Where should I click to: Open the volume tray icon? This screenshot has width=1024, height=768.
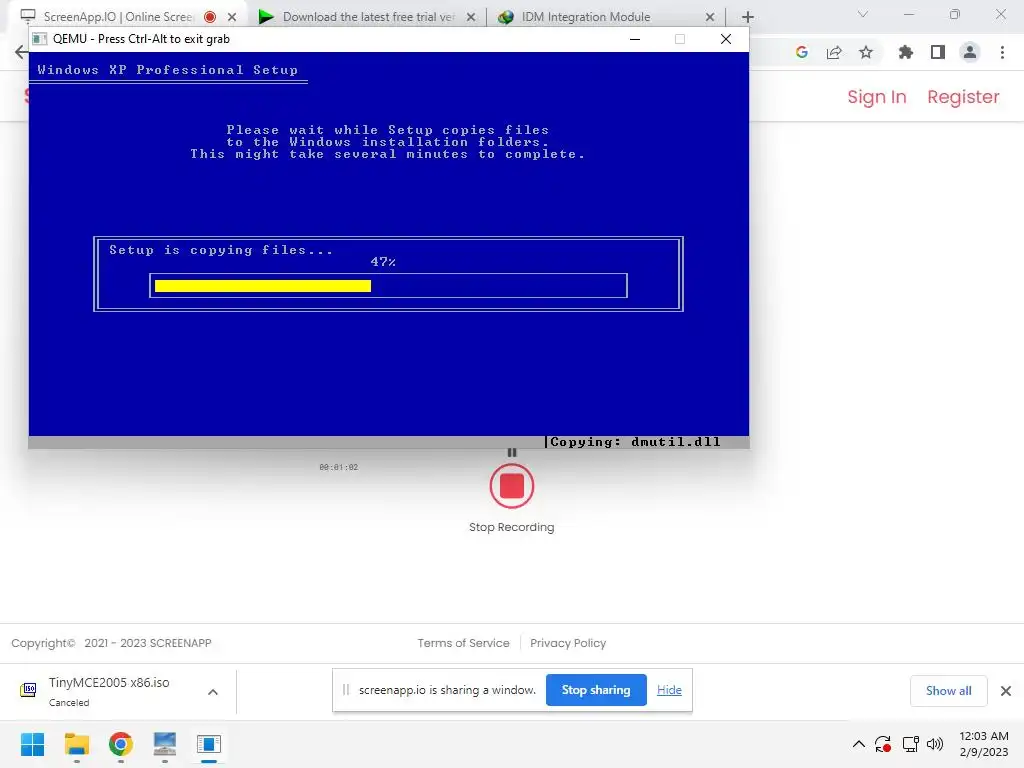[935, 744]
